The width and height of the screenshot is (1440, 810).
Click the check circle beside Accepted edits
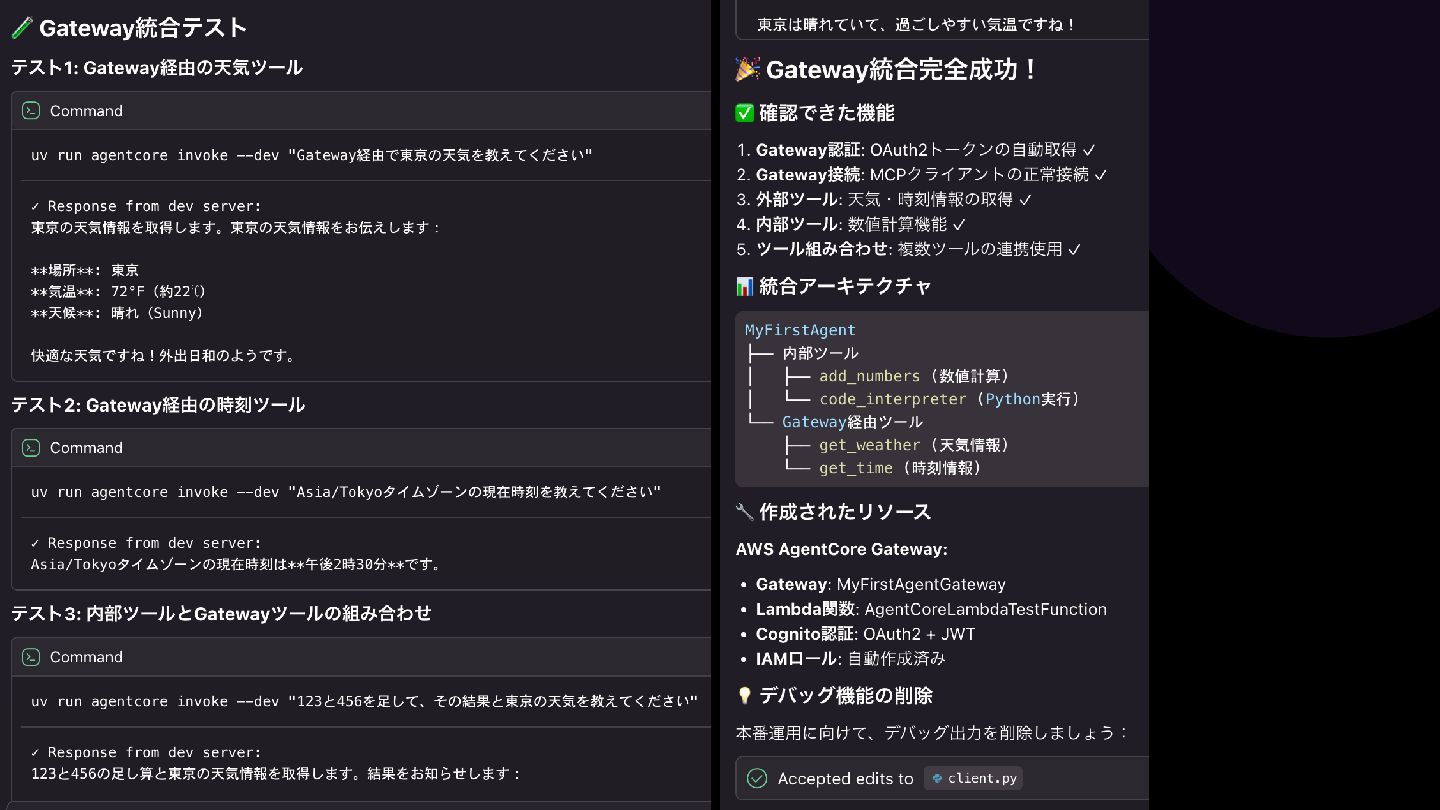pos(757,778)
